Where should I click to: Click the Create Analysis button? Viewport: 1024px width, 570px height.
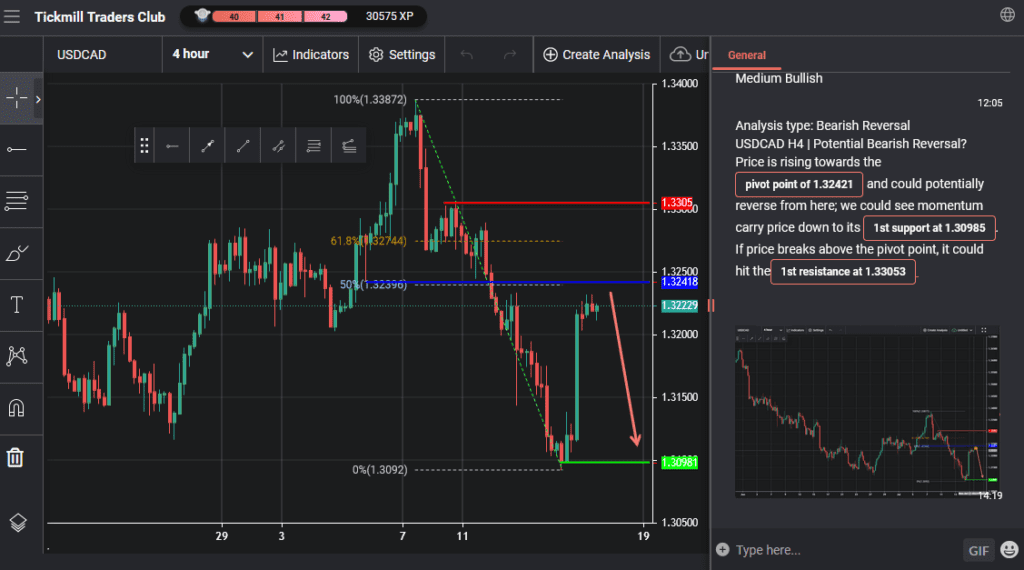[x=596, y=55]
